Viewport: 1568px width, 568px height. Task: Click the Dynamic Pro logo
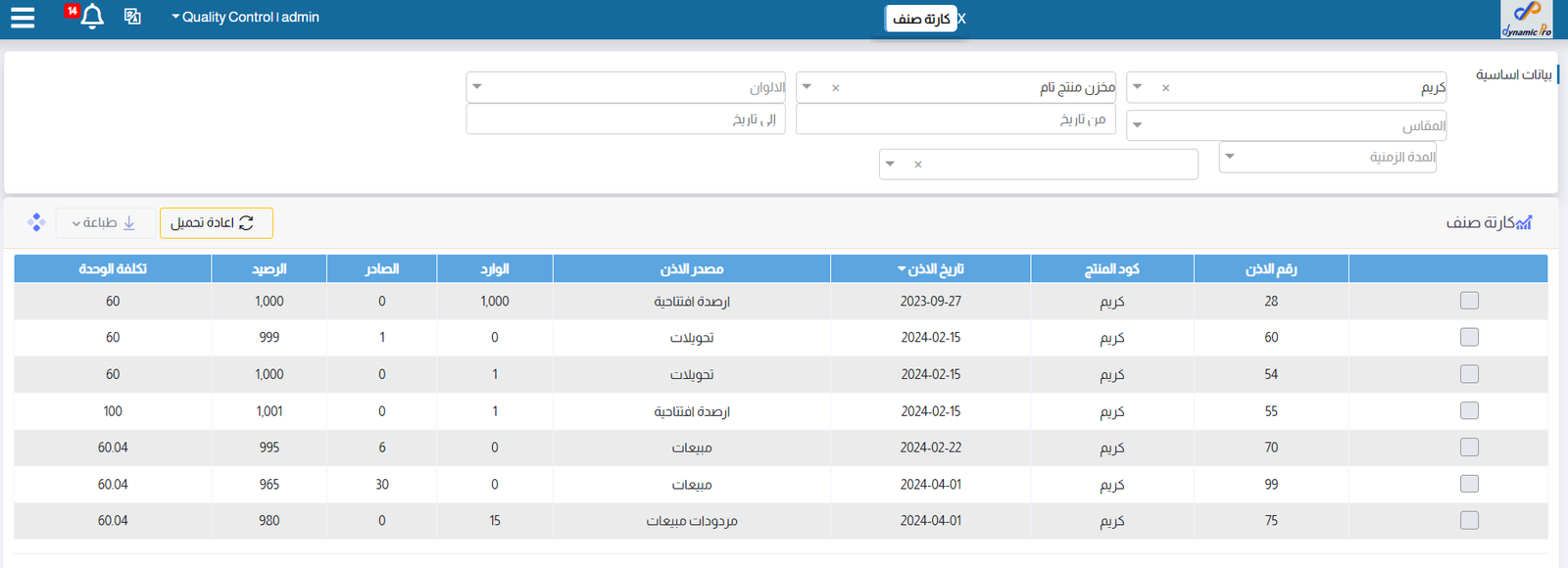1526,19
